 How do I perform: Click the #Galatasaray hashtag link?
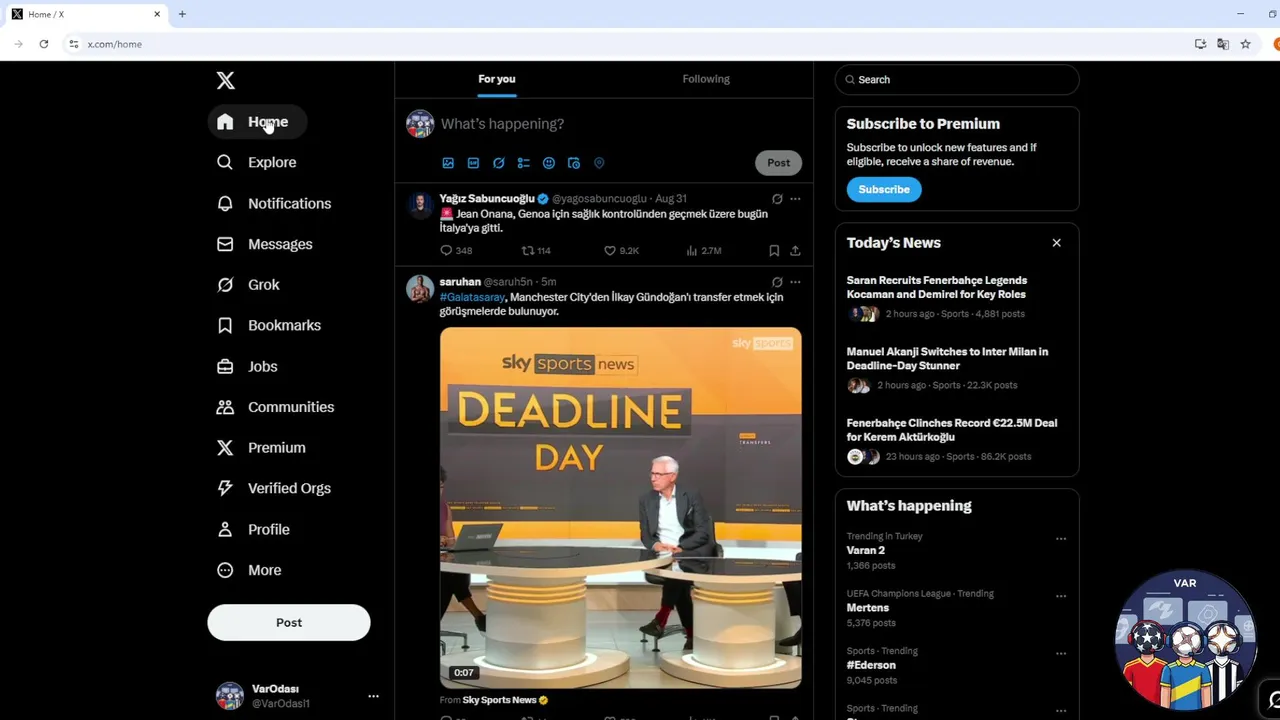(x=472, y=297)
